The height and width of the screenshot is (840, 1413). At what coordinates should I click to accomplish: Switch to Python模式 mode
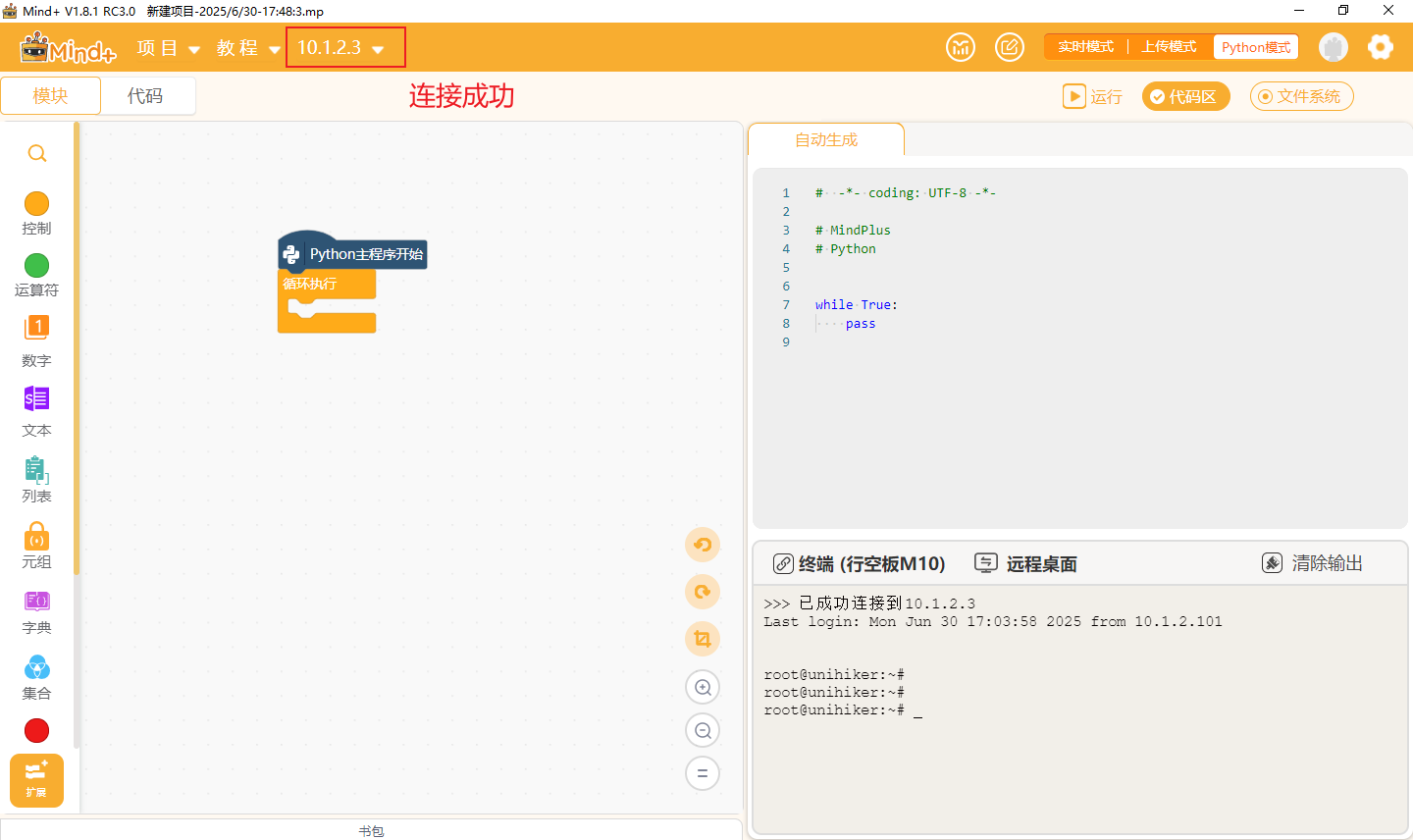[x=1256, y=47]
